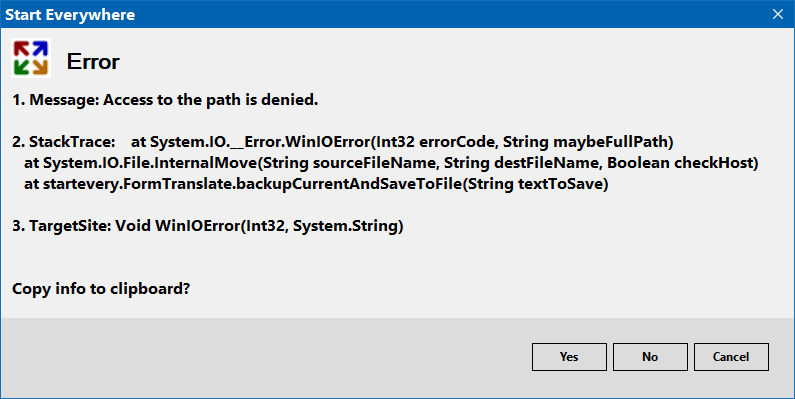
Task: Click the orange arrow in the logo
Action: pos(40,67)
